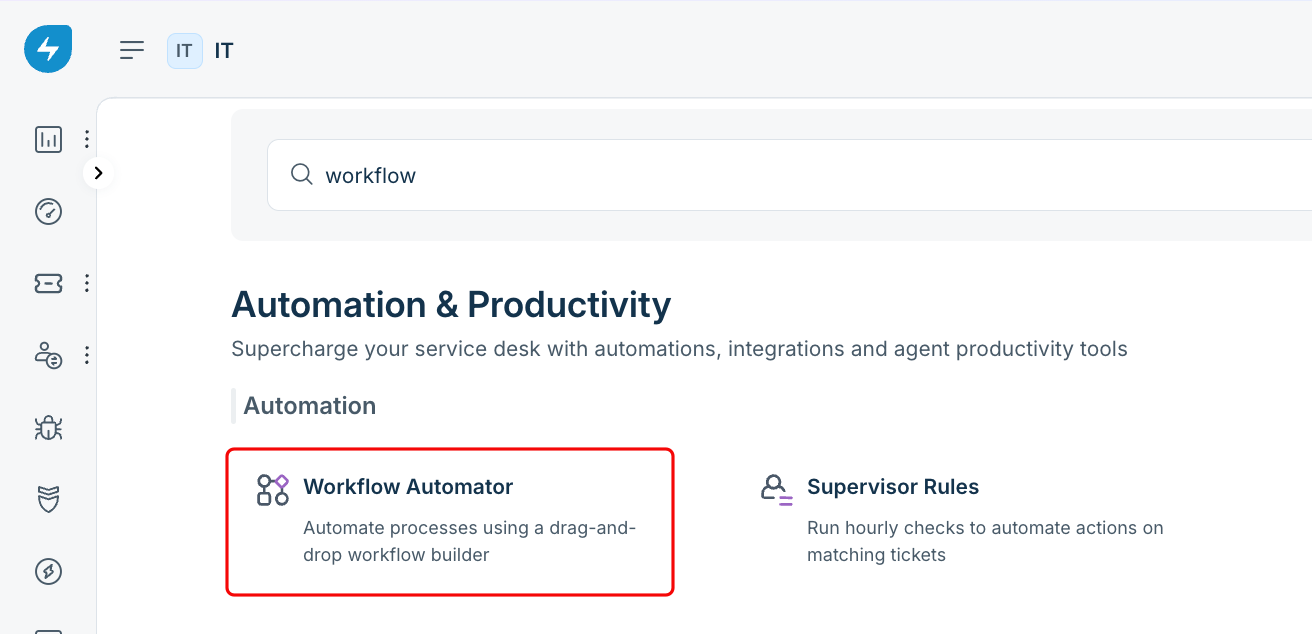This screenshot has height=634, width=1312.
Task: Open three-dot menu beside tickets icon
Action: coord(87,283)
